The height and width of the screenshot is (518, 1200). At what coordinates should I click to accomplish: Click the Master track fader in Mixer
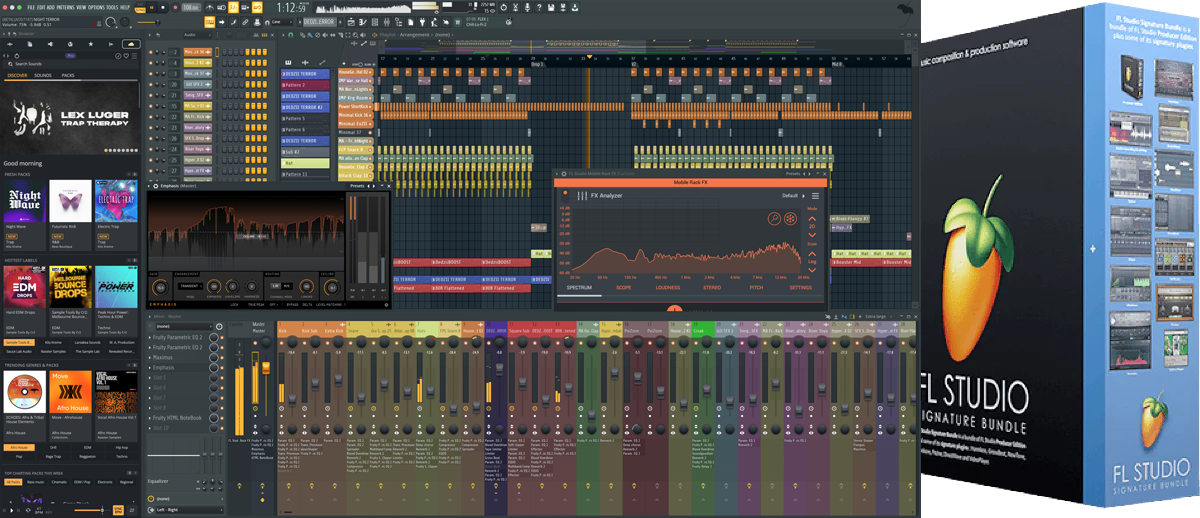click(x=266, y=367)
